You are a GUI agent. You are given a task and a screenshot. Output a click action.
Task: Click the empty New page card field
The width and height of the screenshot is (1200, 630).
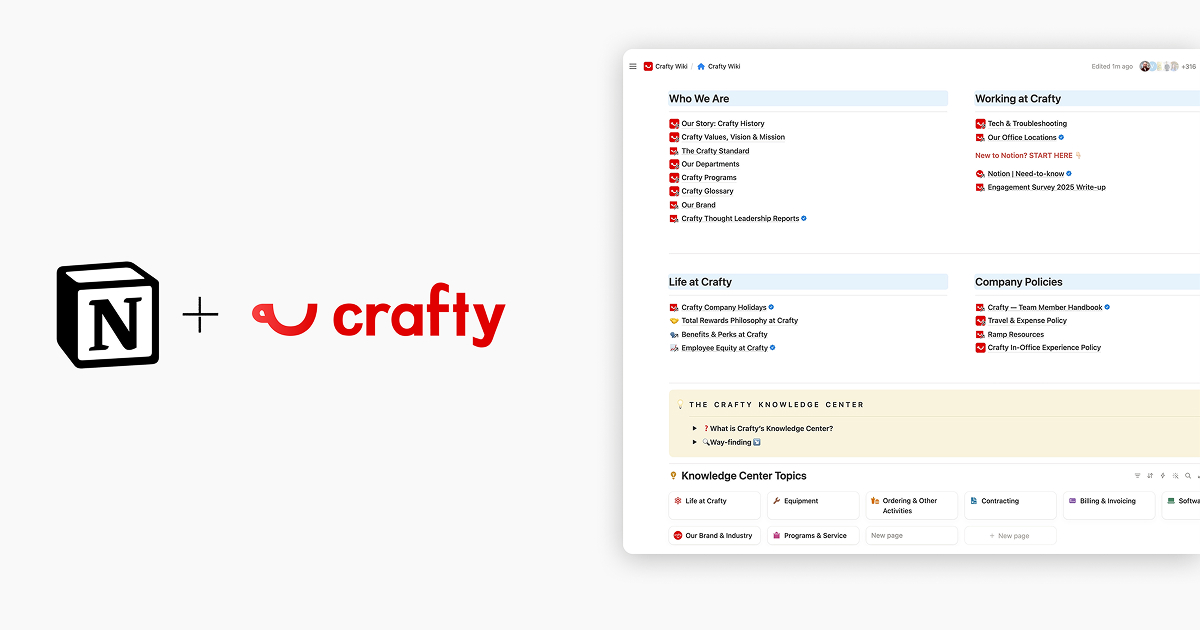912,536
